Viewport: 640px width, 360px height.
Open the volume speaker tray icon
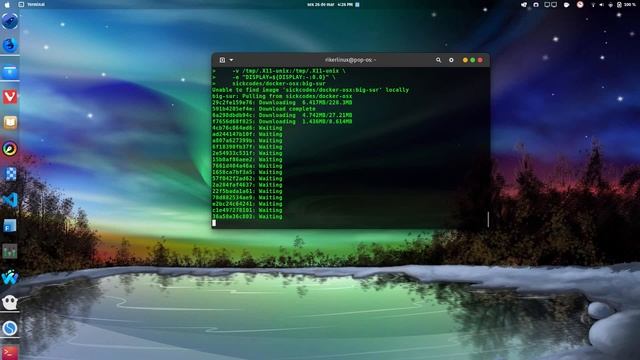click(602, 4)
